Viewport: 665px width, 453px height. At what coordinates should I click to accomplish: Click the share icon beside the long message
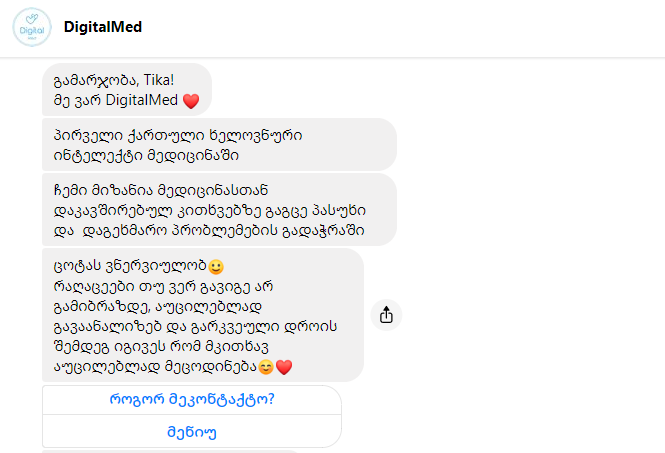pyautogui.click(x=386, y=315)
